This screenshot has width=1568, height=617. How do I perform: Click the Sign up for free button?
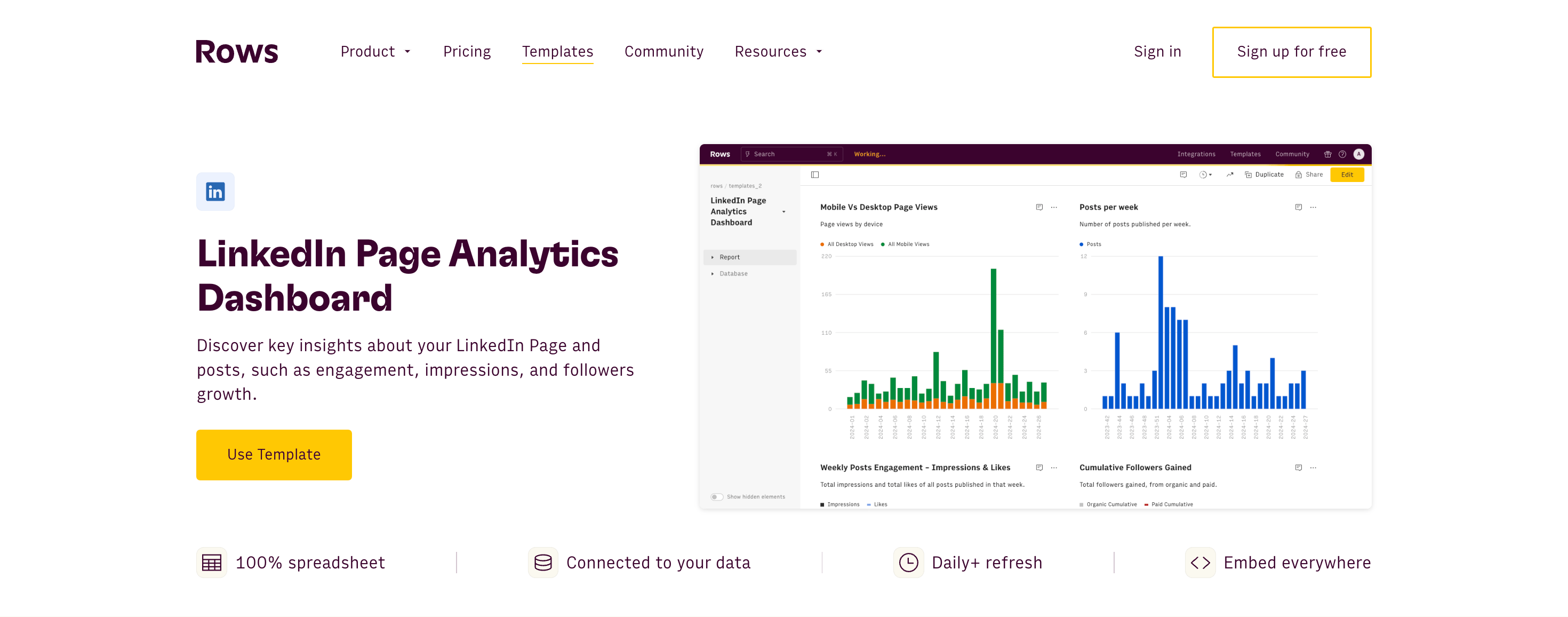1291,51
